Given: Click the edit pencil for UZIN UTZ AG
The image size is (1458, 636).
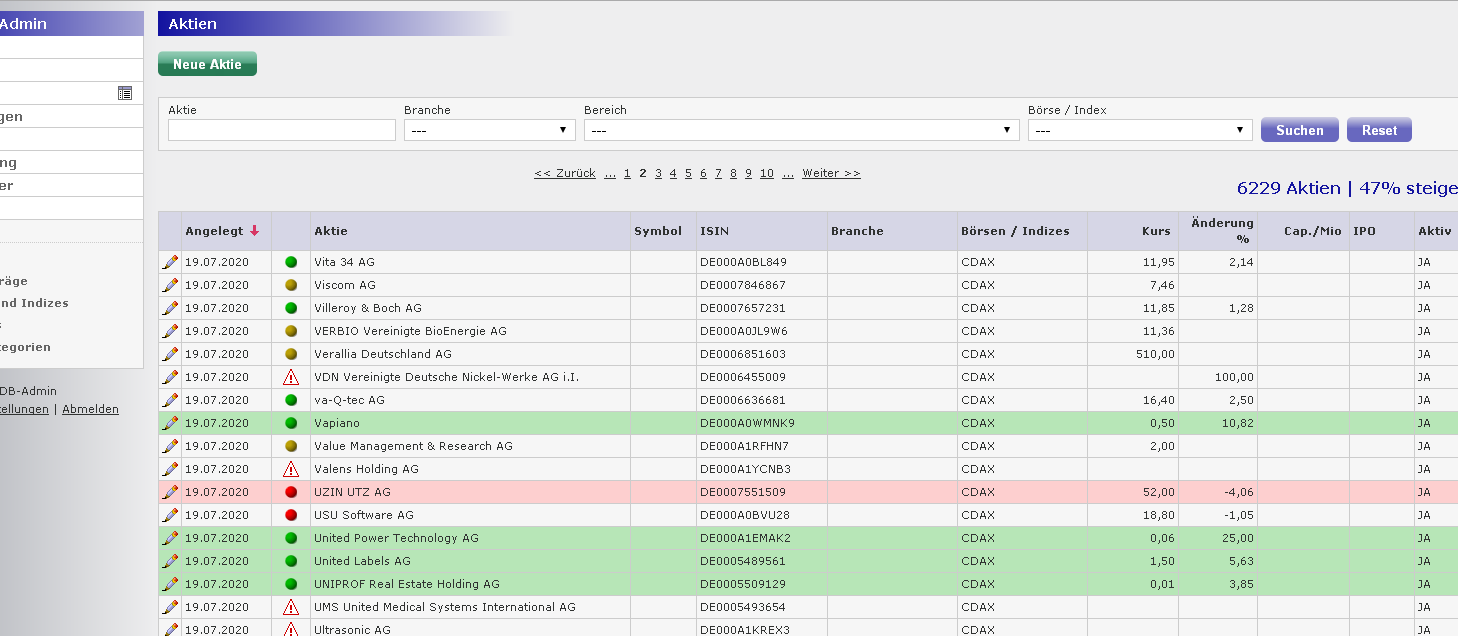Looking at the screenshot, I should click(x=170, y=492).
